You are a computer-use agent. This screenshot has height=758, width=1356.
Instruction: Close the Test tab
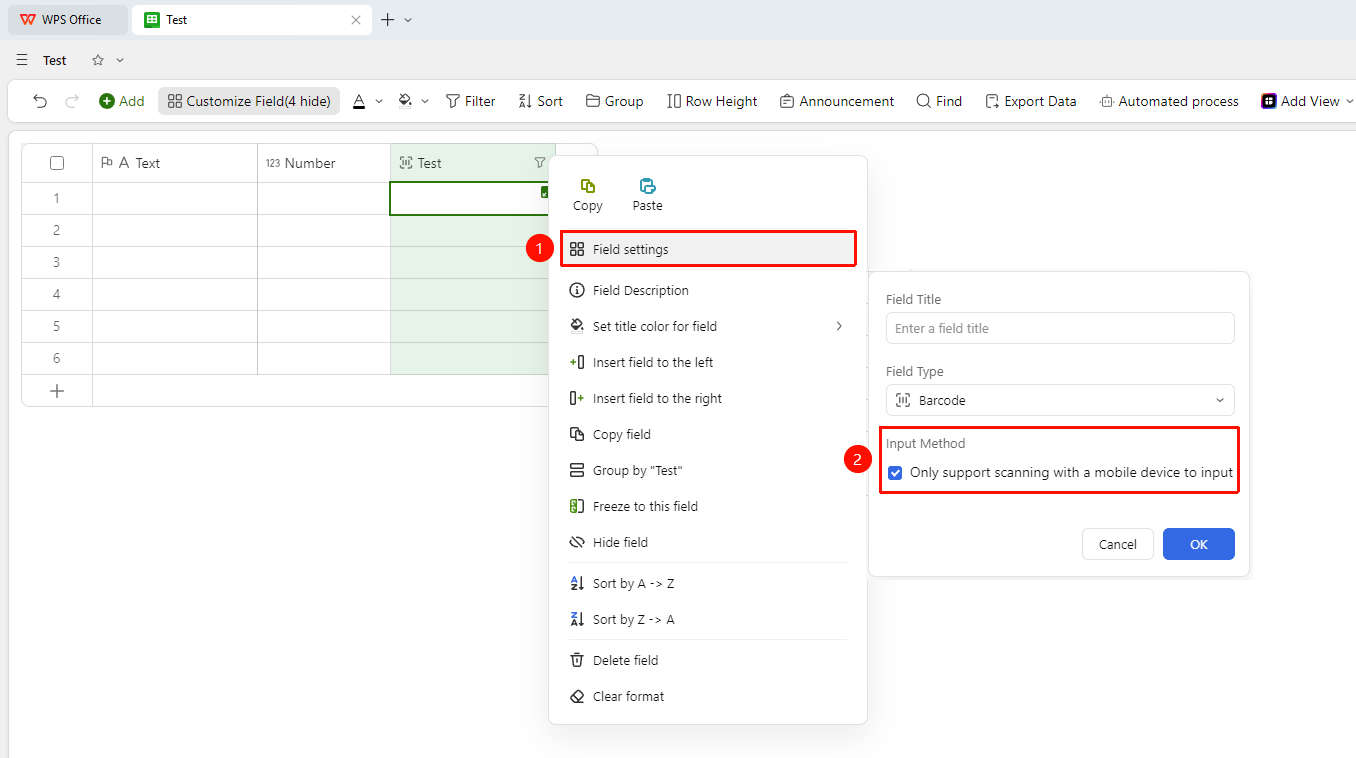(x=356, y=20)
